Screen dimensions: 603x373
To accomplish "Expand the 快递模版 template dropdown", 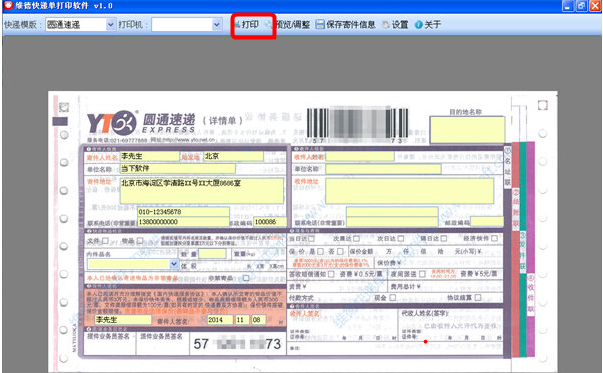I will tap(110, 25).
